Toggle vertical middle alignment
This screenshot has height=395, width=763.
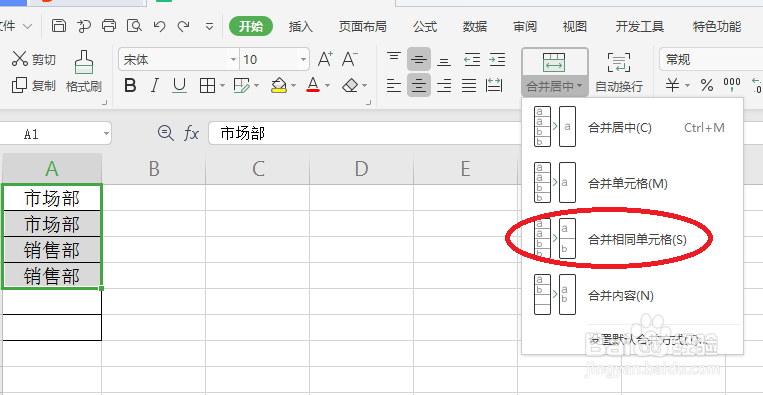419,59
